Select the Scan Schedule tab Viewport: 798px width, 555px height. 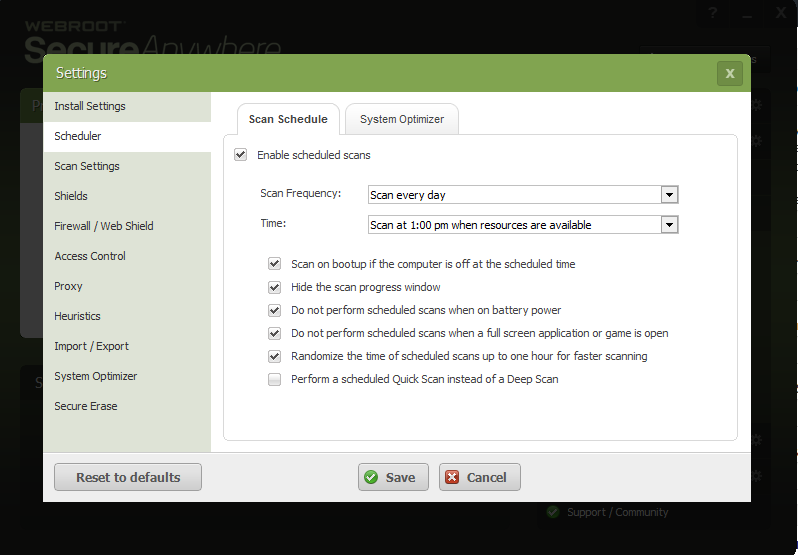tap(288, 119)
